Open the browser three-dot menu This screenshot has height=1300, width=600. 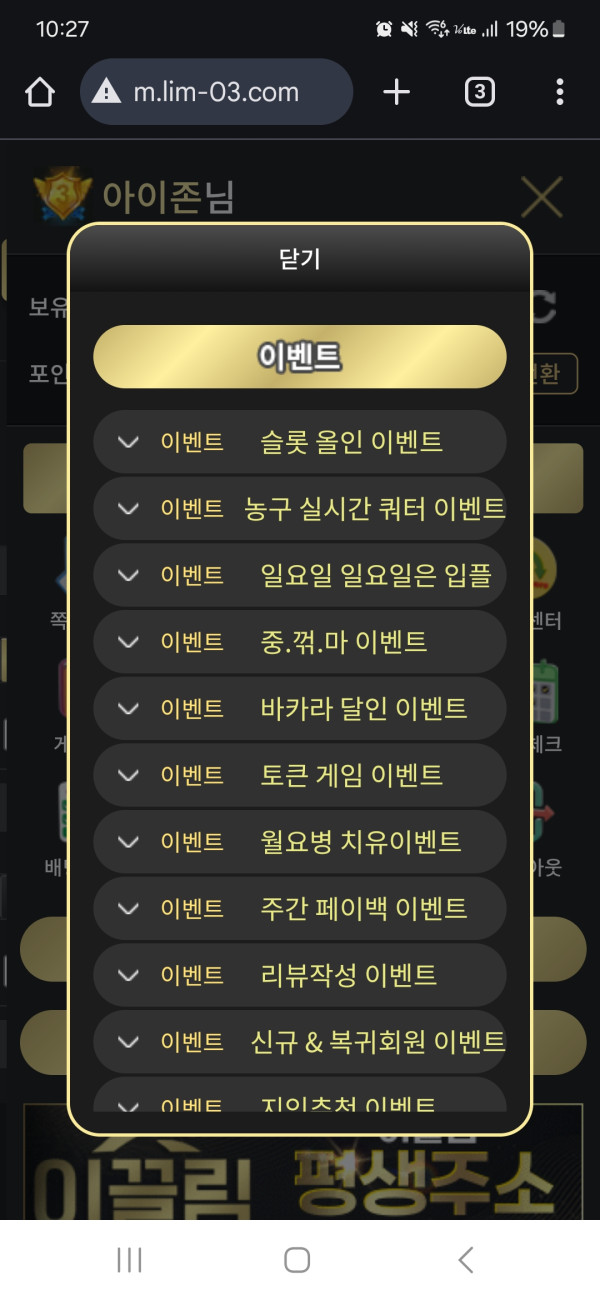coord(559,93)
